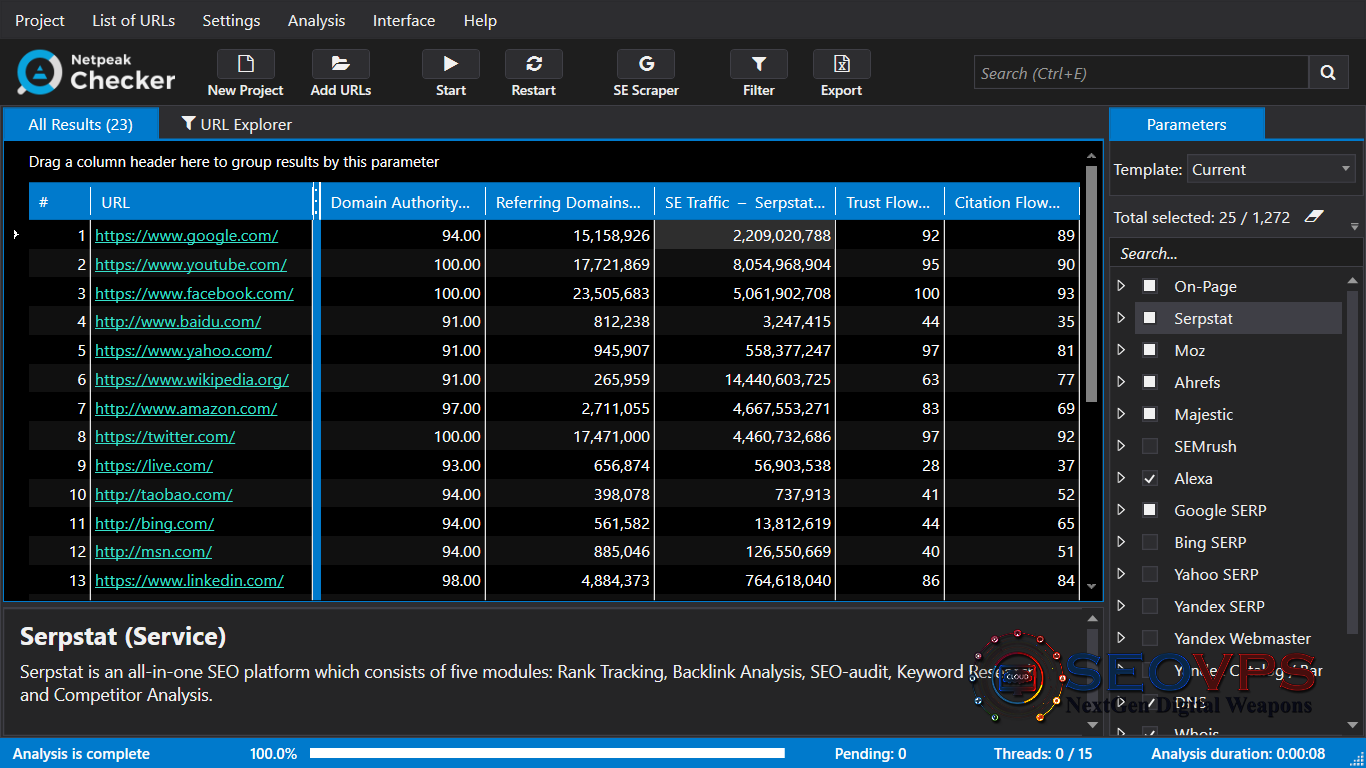Toggle the Moz checkbox
Image resolution: width=1366 pixels, height=768 pixels.
pyautogui.click(x=1150, y=350)
